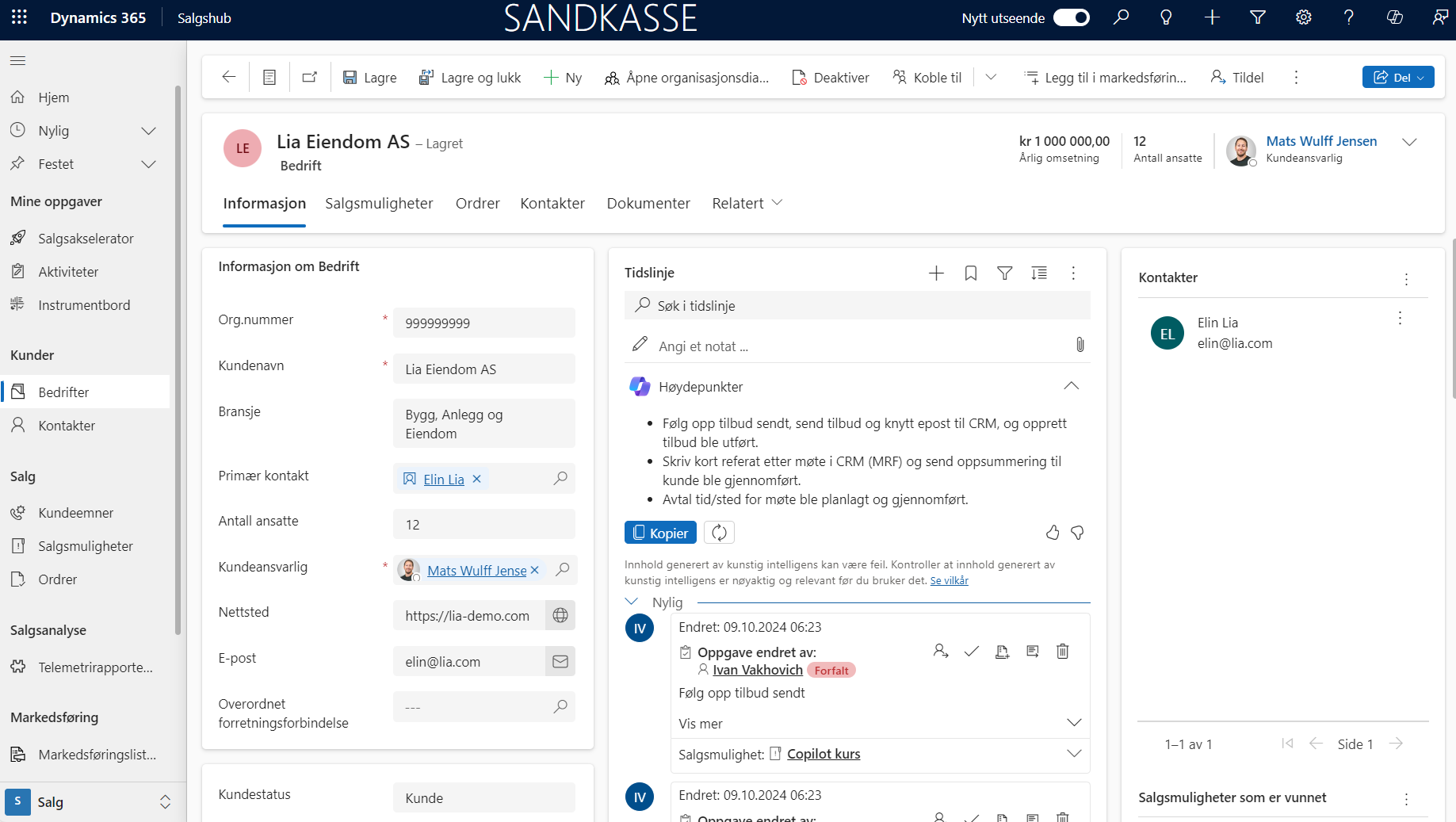Remove Mats Wulff Jensen from Kundeansvarlig
The height and width of the screenshot is (822, 1456).
[534, 570]
